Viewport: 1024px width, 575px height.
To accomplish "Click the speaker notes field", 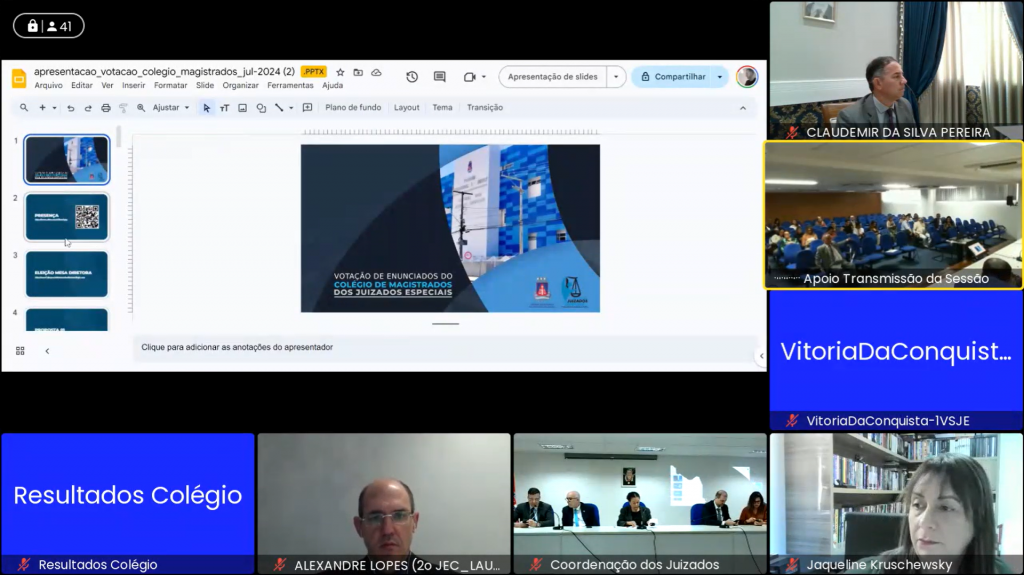I will tap(440, 347).
